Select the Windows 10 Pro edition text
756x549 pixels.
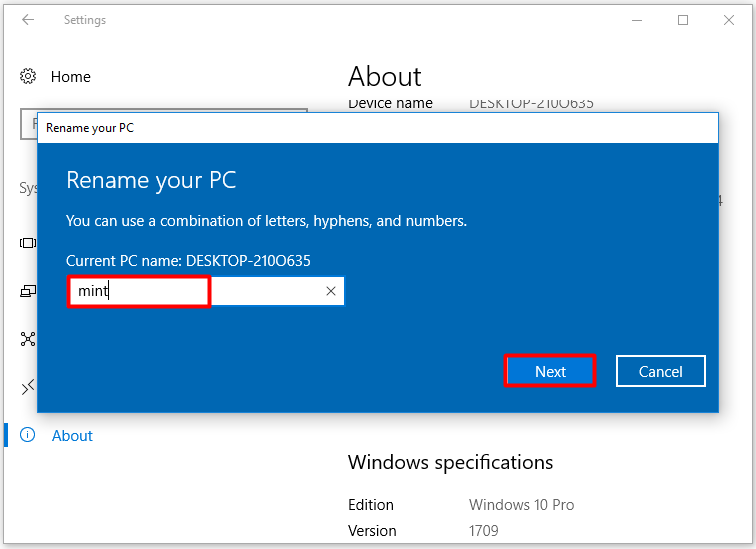[521, 505]
